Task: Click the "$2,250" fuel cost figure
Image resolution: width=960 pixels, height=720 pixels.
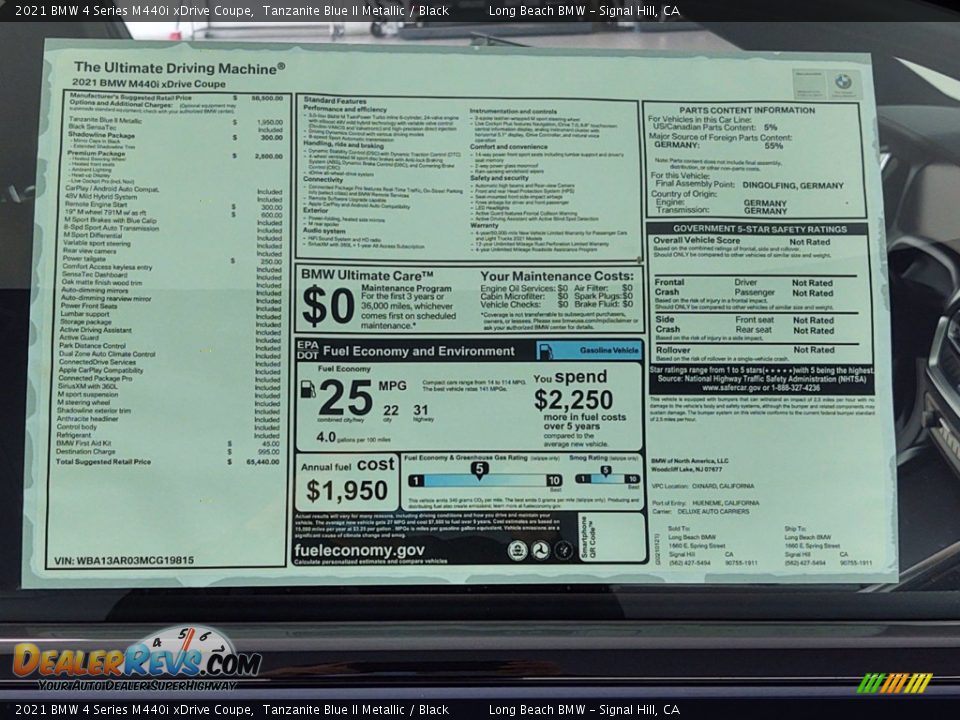Action: [x=573, y=400]
